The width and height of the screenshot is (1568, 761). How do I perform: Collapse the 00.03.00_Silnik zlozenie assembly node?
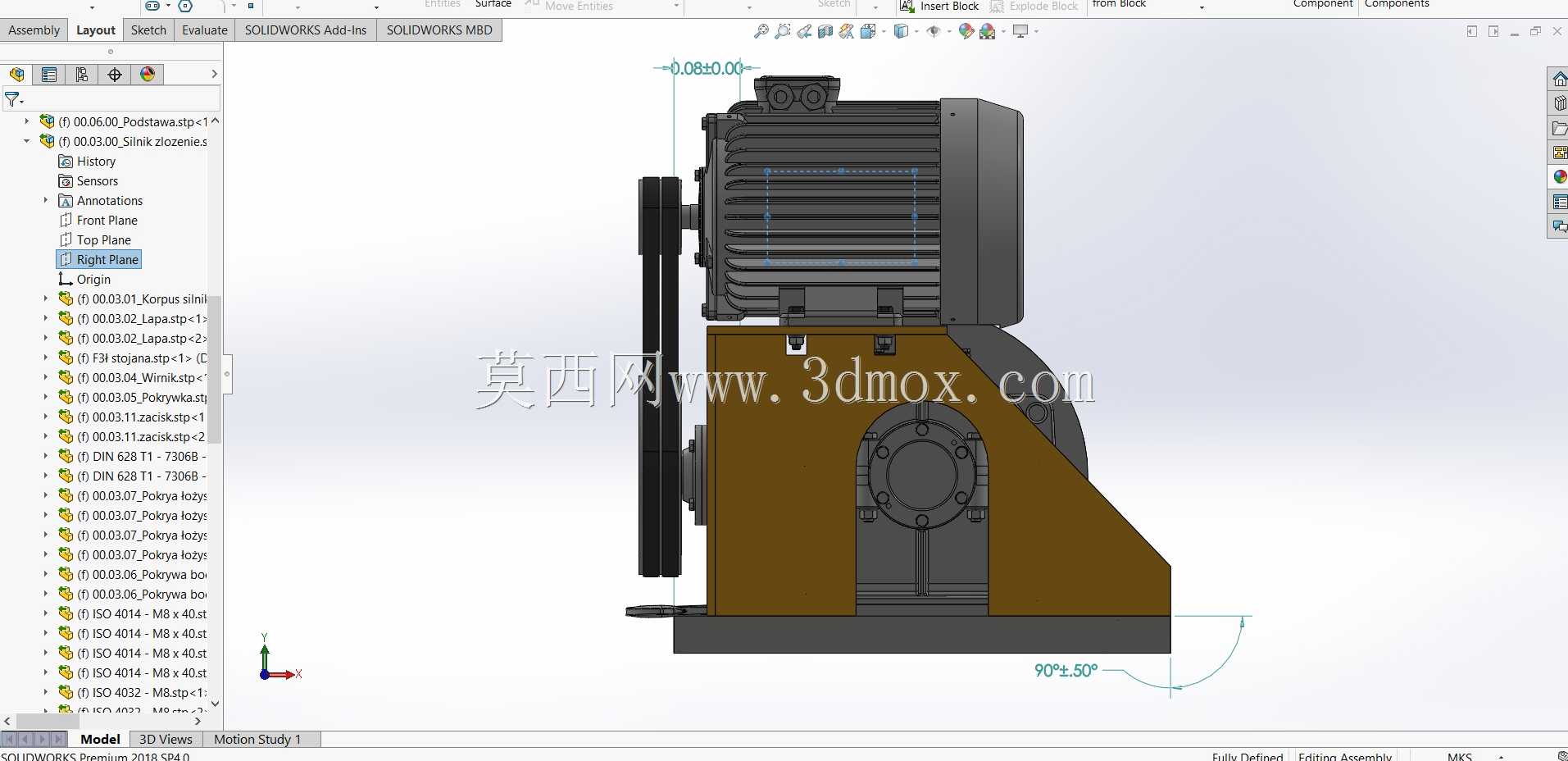(26, 141)
